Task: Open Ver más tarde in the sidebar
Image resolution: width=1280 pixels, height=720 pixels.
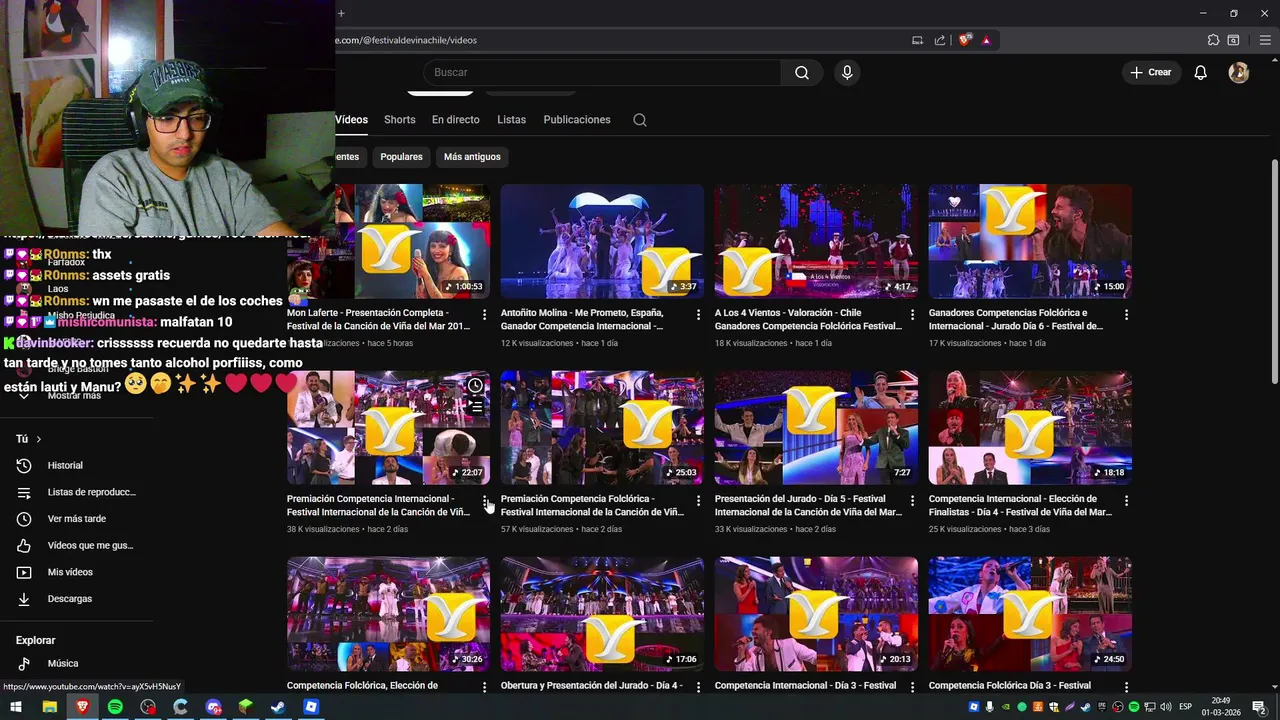Action: (x=78, y=519)
